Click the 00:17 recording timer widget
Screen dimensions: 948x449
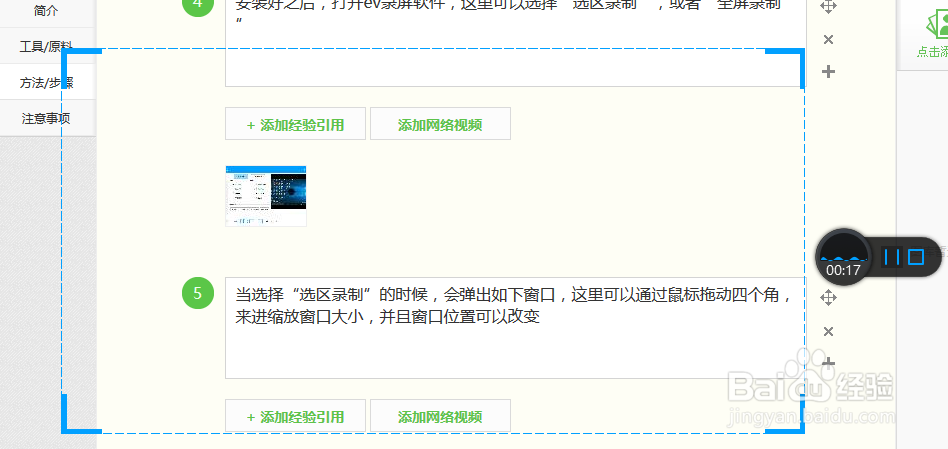point(843,257)
